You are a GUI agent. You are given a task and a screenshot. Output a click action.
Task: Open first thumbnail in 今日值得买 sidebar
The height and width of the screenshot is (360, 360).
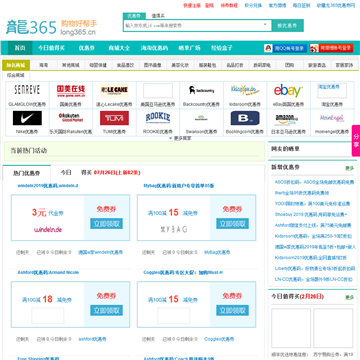[x=291, y=328]
